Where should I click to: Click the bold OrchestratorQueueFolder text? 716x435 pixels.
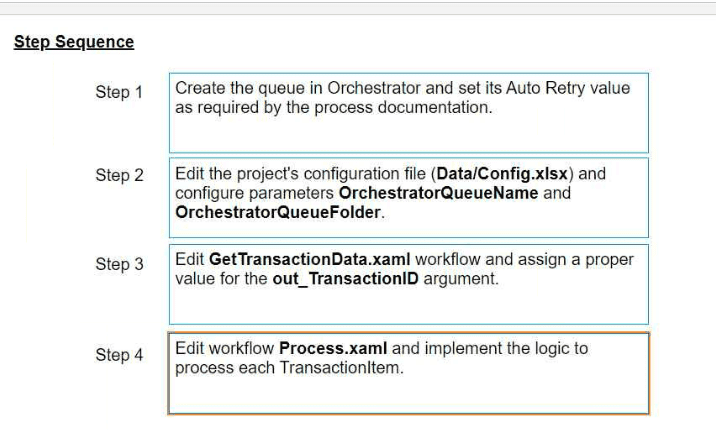(278, 212)
